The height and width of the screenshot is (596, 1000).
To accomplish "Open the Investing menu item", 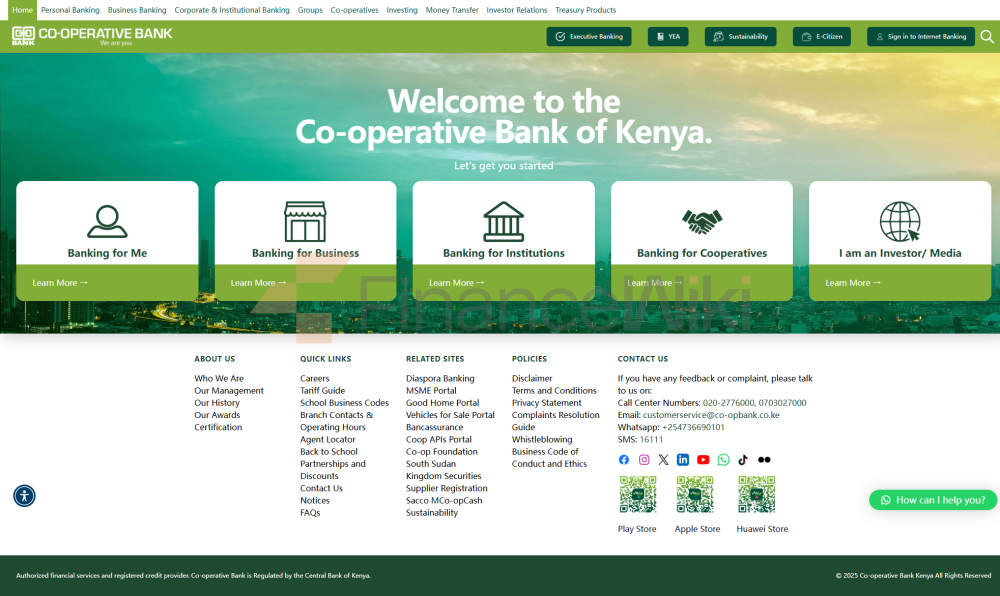I will tap(402, 10).
